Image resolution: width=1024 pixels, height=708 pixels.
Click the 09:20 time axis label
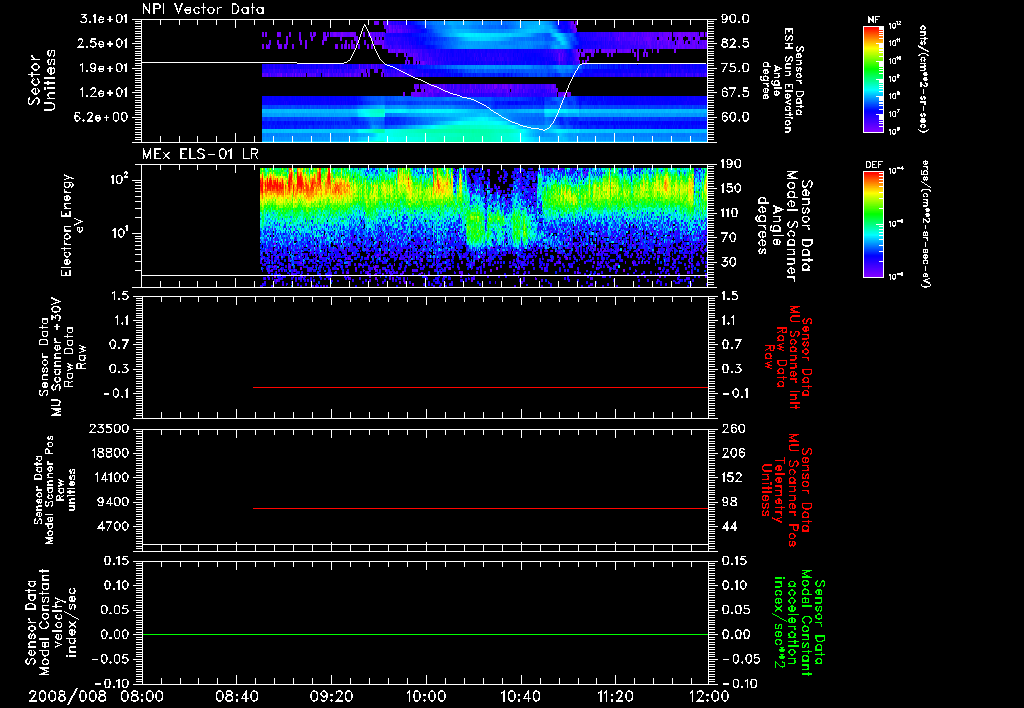[x=331, y=696]
